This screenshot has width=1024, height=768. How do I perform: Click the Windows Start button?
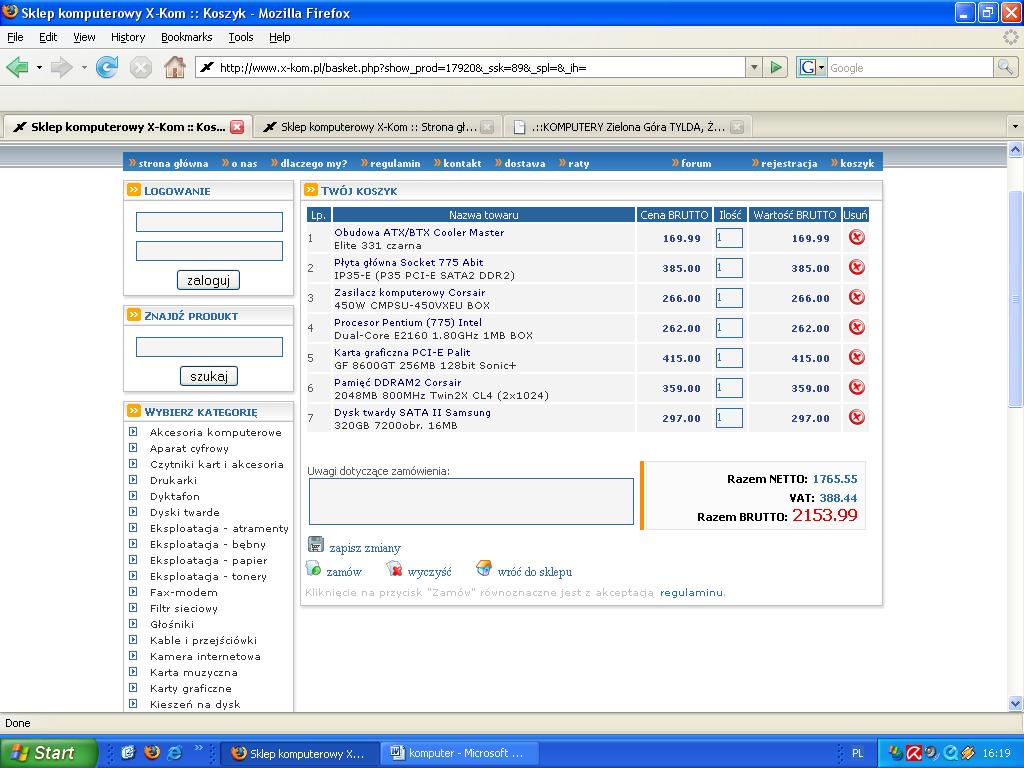pos(48,753)
